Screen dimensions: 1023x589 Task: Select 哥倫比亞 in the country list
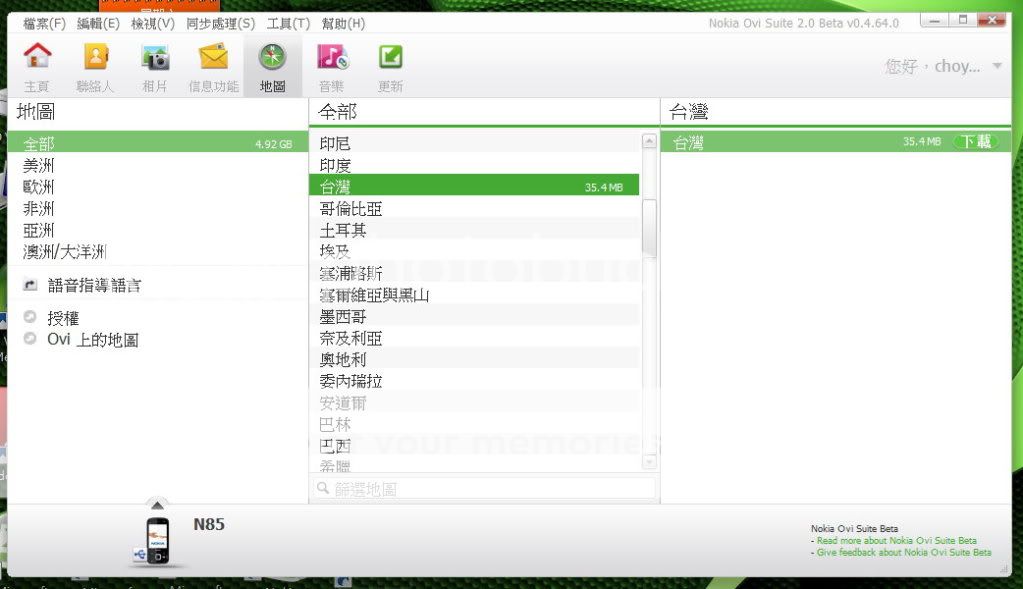tap(475, 208)
